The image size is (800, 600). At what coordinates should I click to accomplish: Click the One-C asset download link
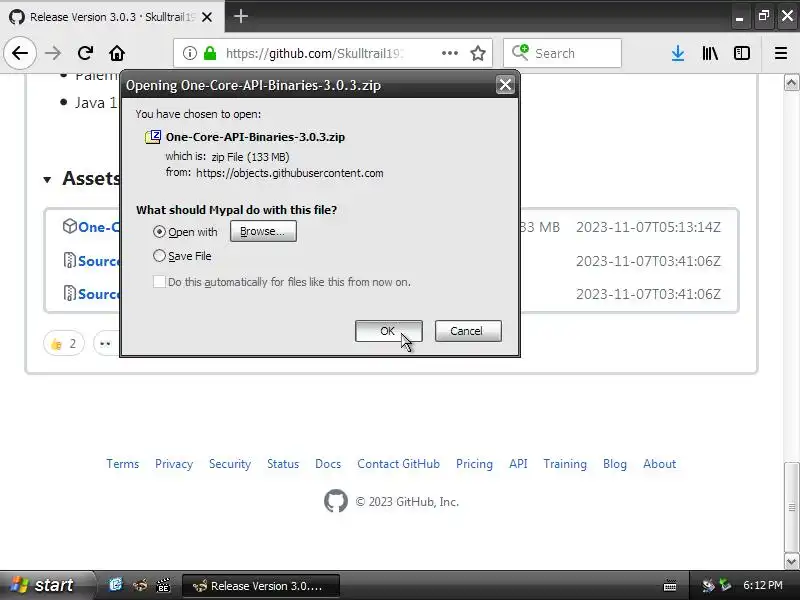tap(99, 227)
